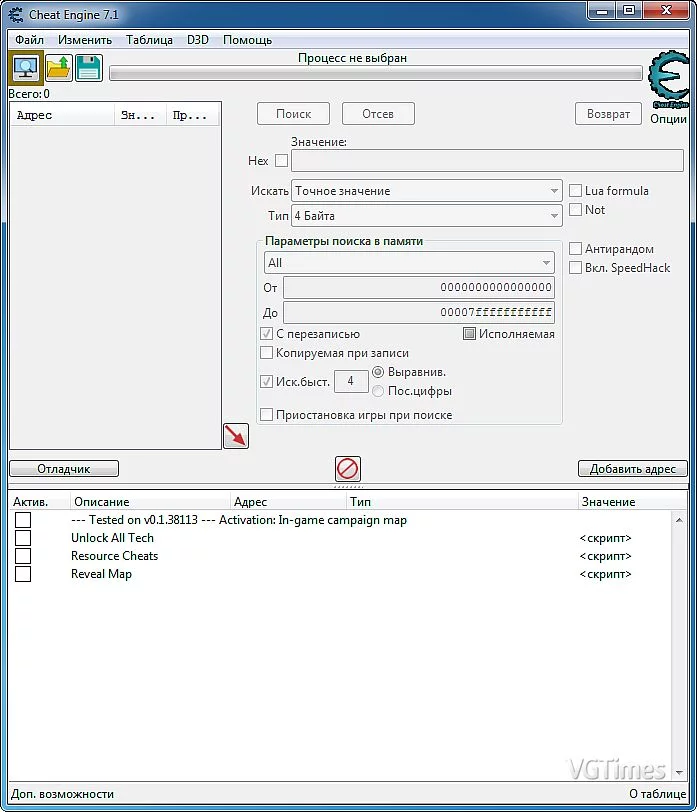The width and height of the screenshot is (697, 812).
Task: Click red arrow to copy selected addresses
Action: coord(236,436)
